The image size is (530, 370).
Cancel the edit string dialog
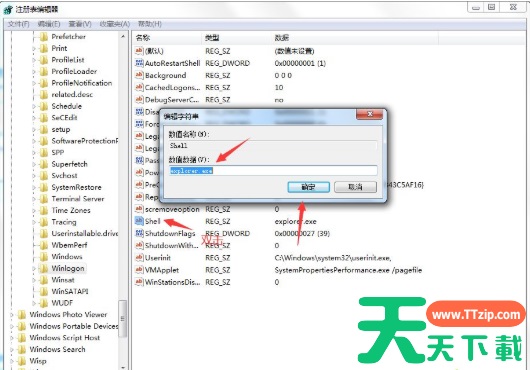pyautogui.click(x=355, y=187)
